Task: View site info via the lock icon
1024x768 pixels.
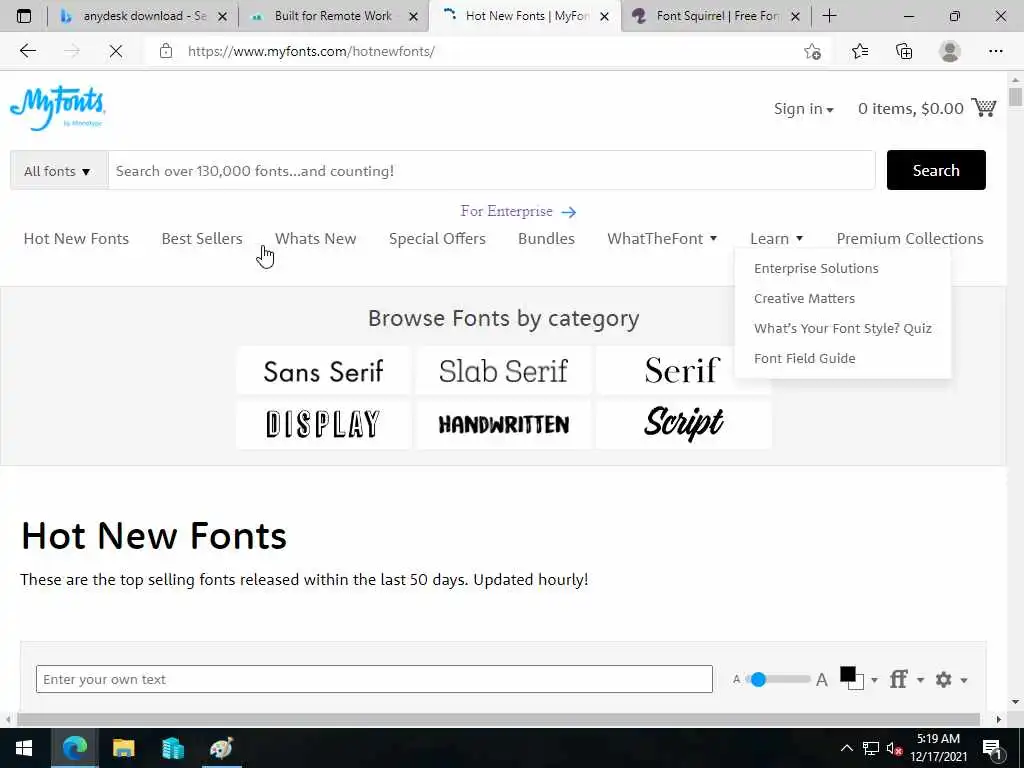Action: tap(166, 51)
